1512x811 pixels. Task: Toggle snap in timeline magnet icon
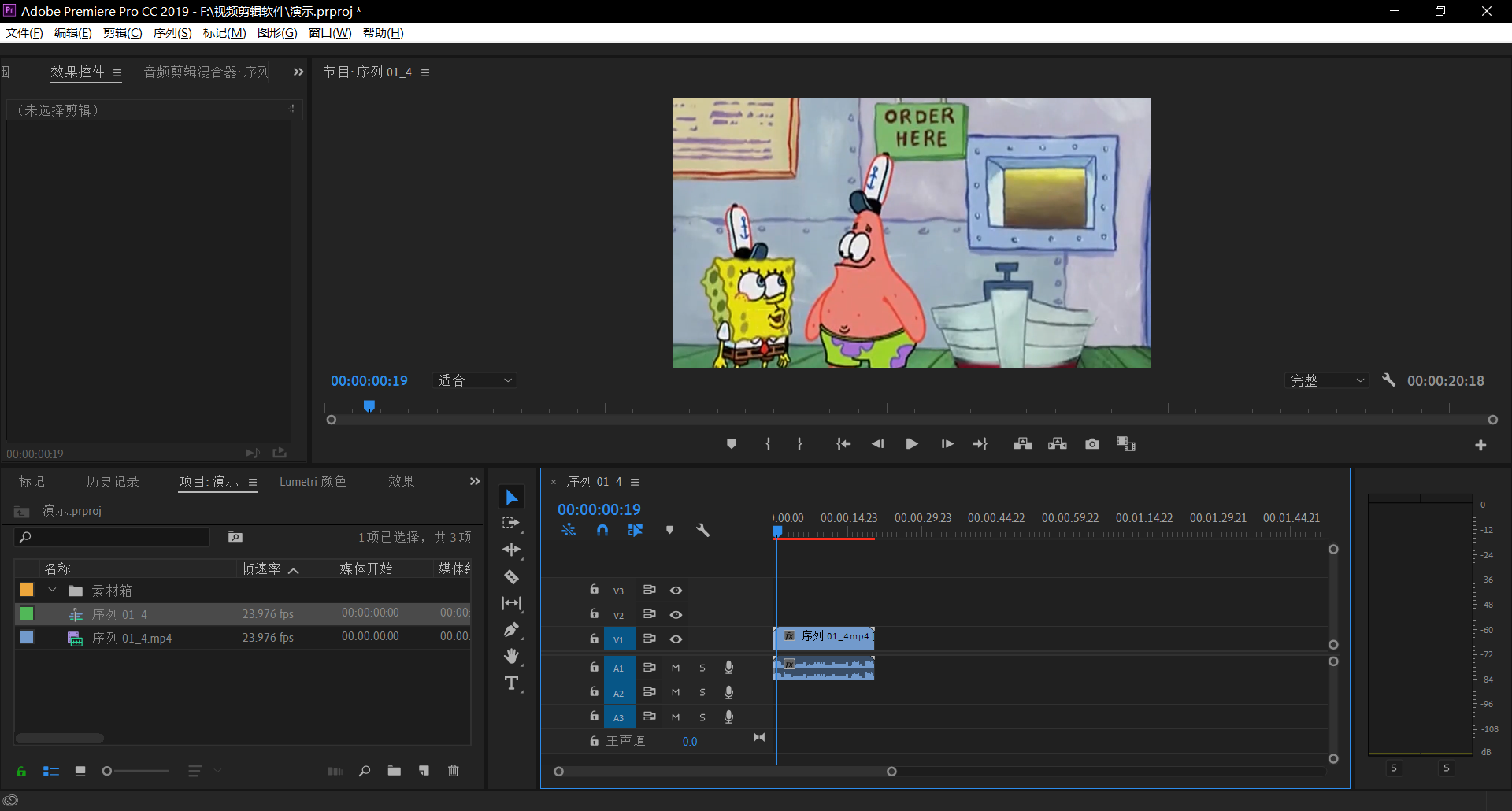click(x=602, y=530)
